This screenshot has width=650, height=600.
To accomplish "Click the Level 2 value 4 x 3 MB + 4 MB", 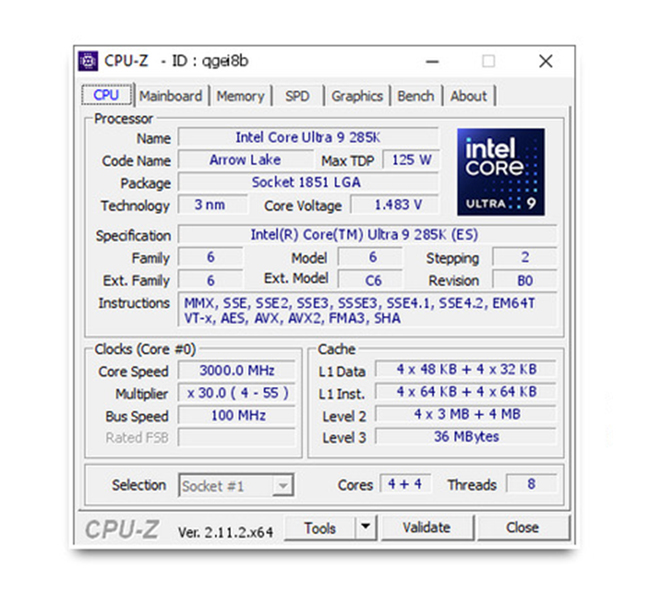I will click(466, 414).
